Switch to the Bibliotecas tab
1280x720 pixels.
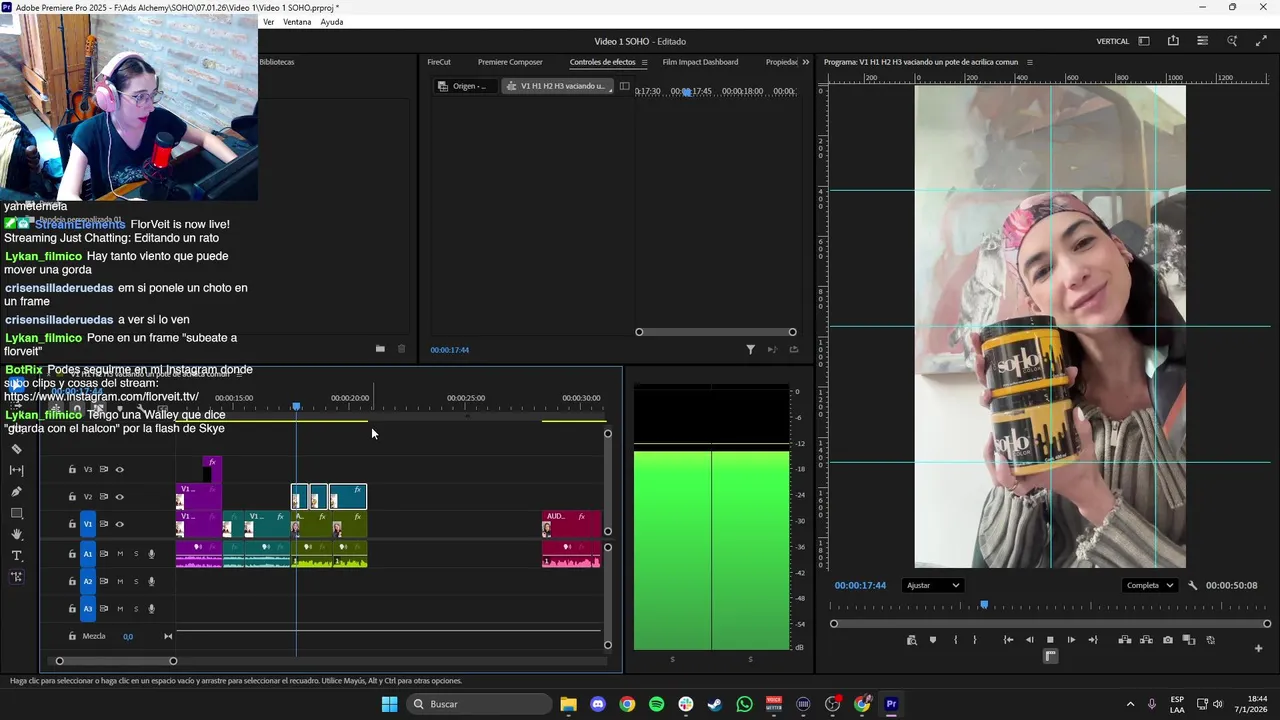point(277,62)
